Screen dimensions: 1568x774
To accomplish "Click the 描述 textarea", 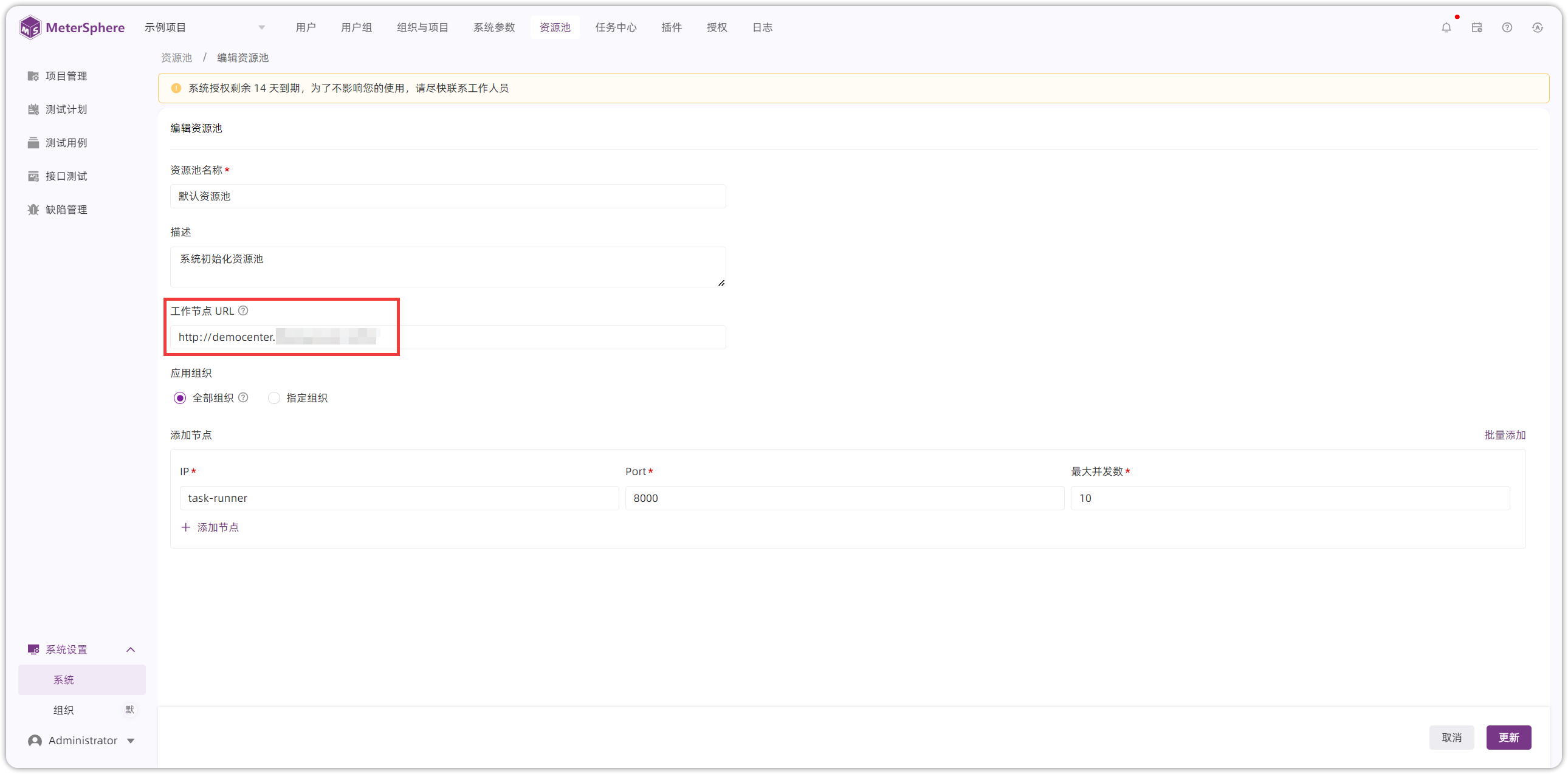I will [448, 267].
